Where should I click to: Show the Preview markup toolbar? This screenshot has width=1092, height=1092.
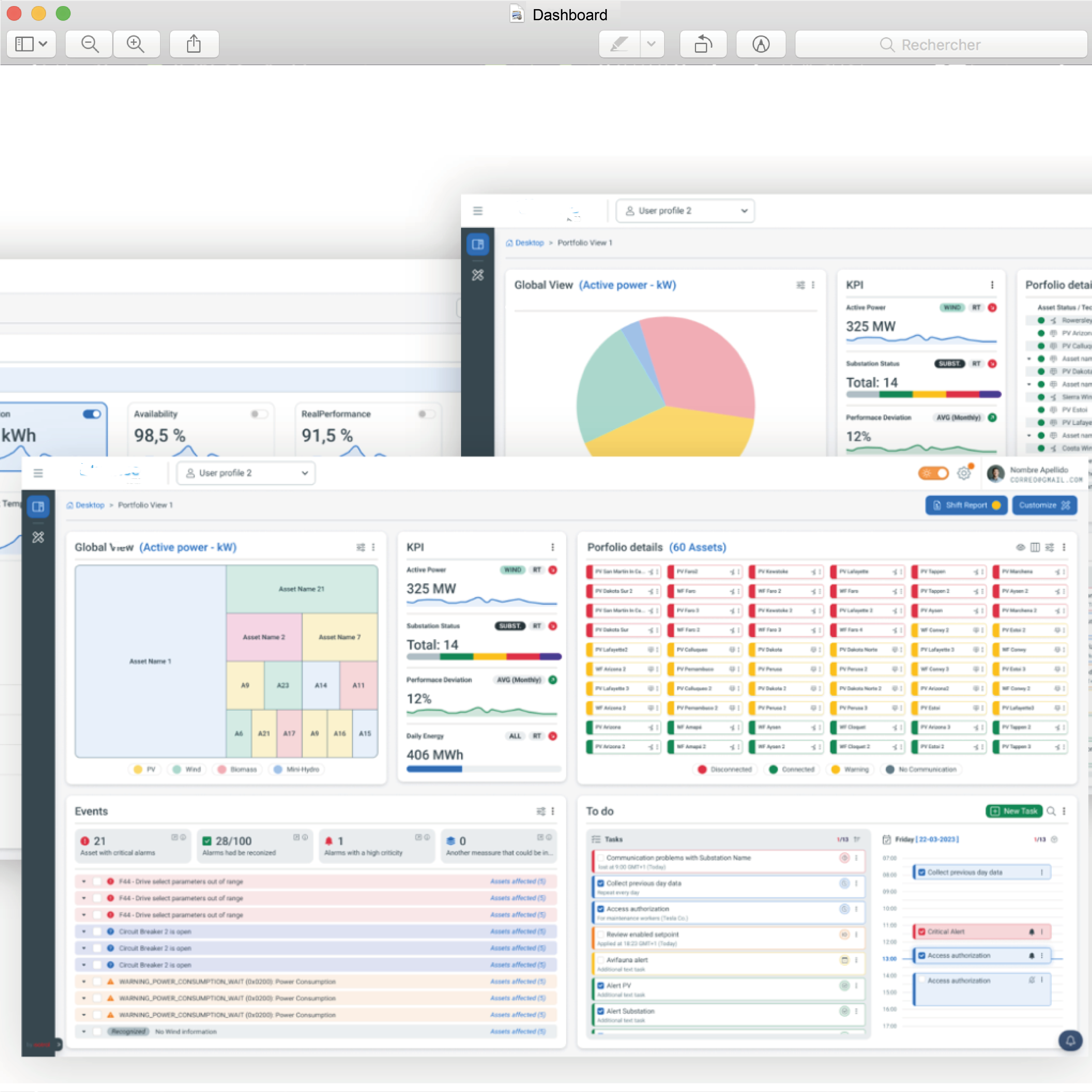[x=761, y=44]
